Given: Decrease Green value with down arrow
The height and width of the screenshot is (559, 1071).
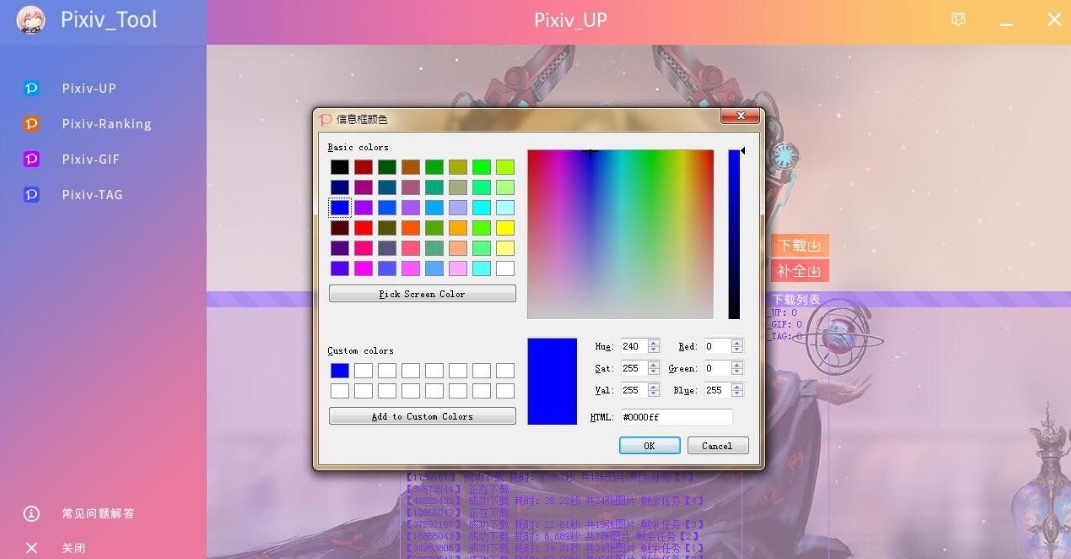Looking at the screenshot, I should coord(736,372).
